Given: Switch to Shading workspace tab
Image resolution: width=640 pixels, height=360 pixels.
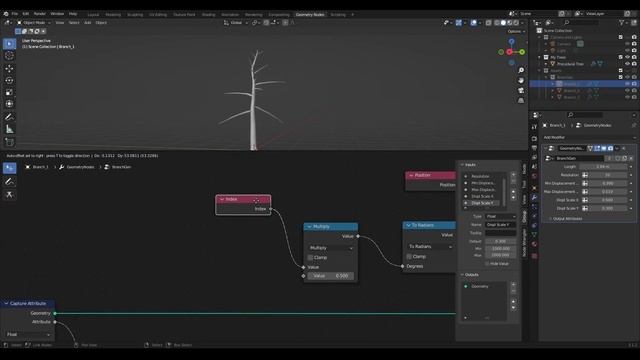Looking at the screenshot, I should pyautogui.click(x=209, y=14).
